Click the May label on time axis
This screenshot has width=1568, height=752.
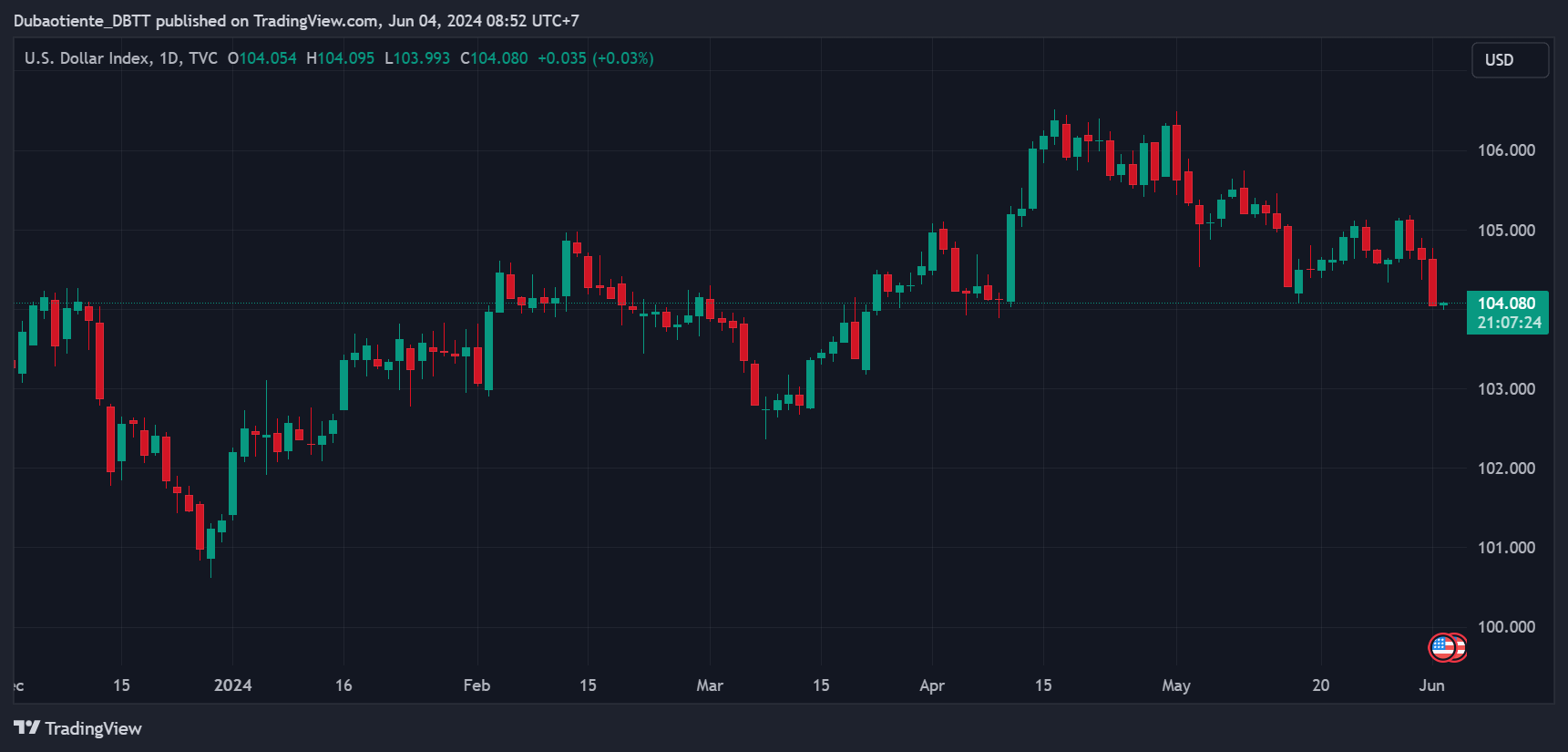tap(1176, 685)
